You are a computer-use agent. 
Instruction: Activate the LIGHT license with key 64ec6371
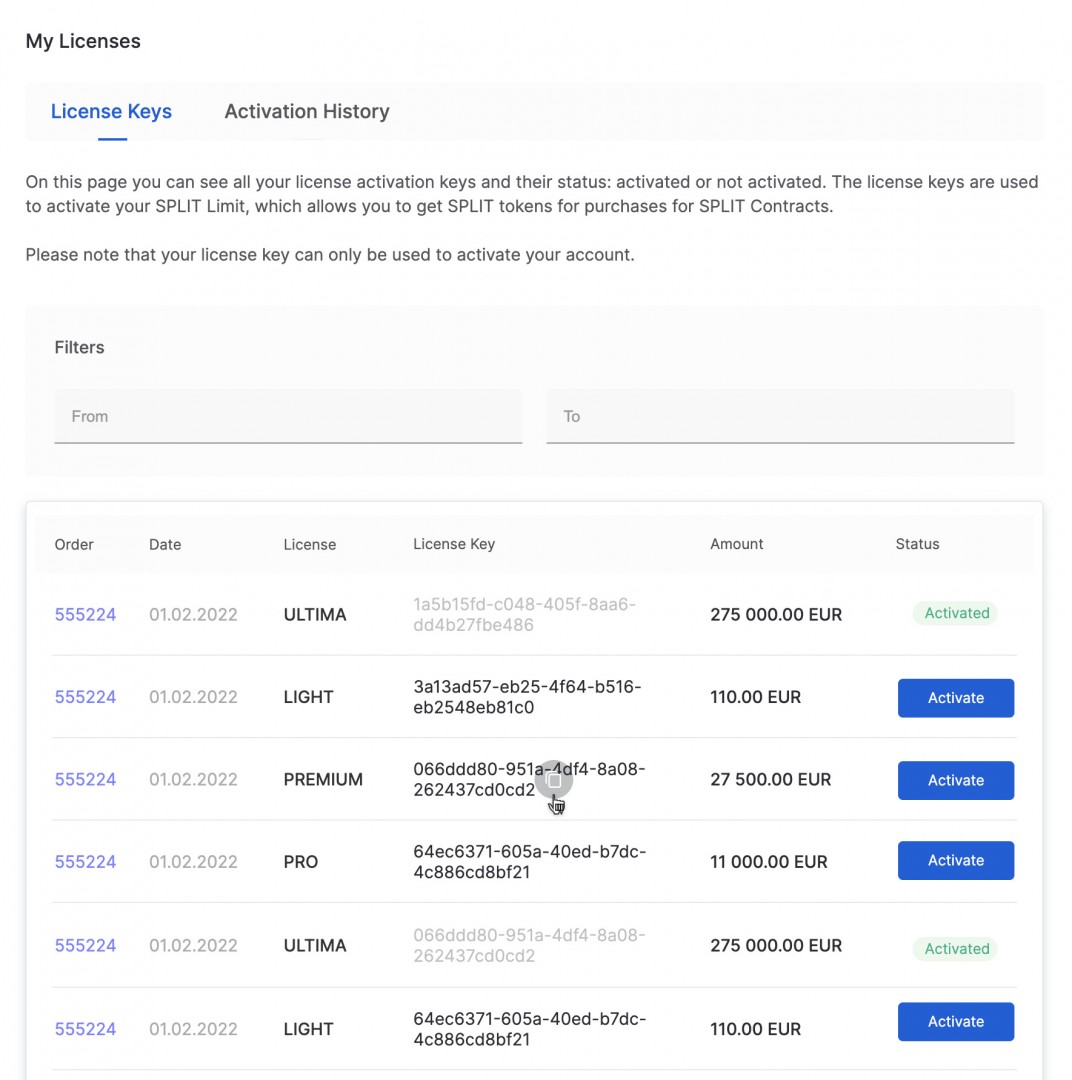955,1022
